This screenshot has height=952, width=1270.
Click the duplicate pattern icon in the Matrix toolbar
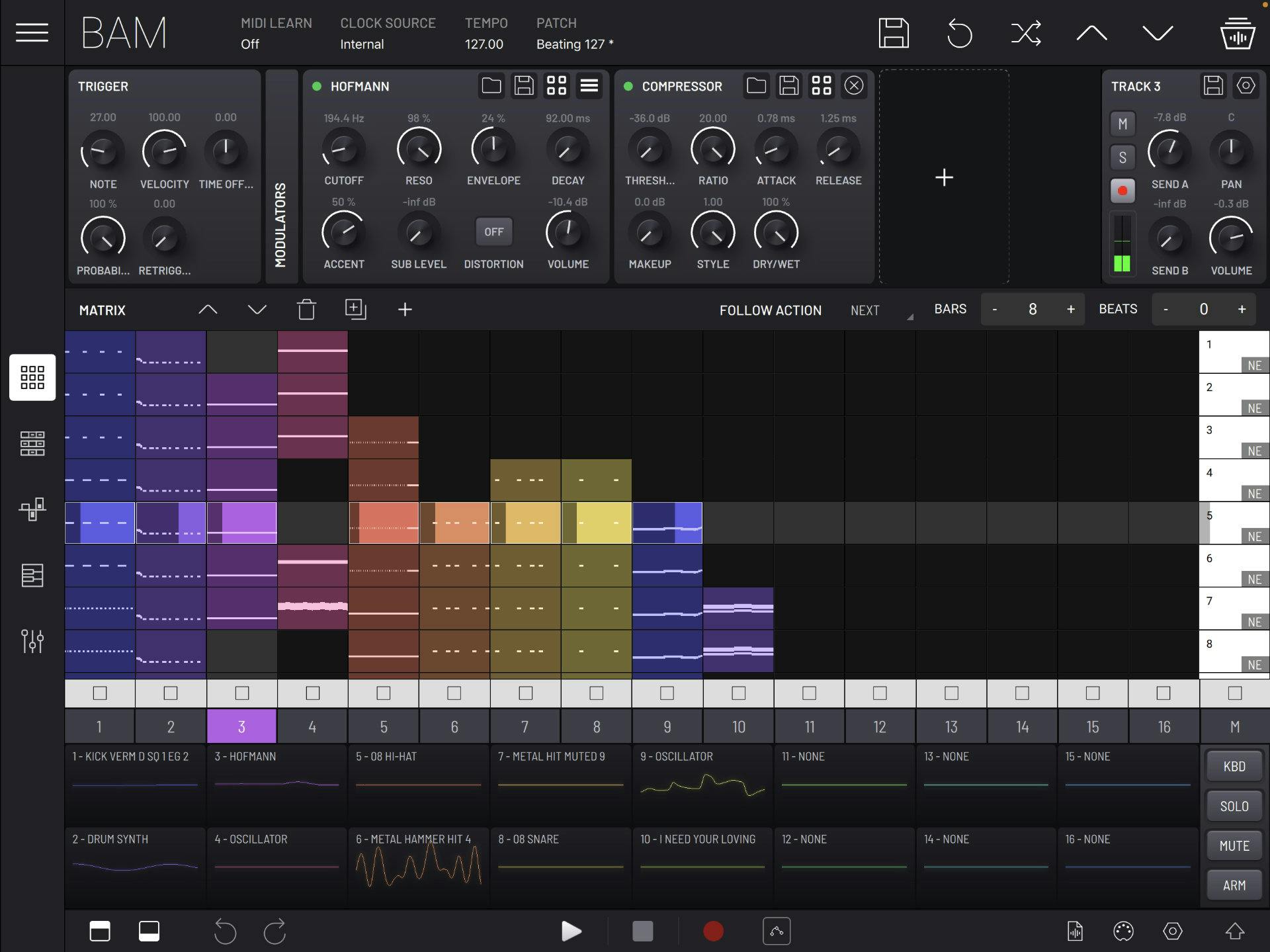click(x=357, y=309)
